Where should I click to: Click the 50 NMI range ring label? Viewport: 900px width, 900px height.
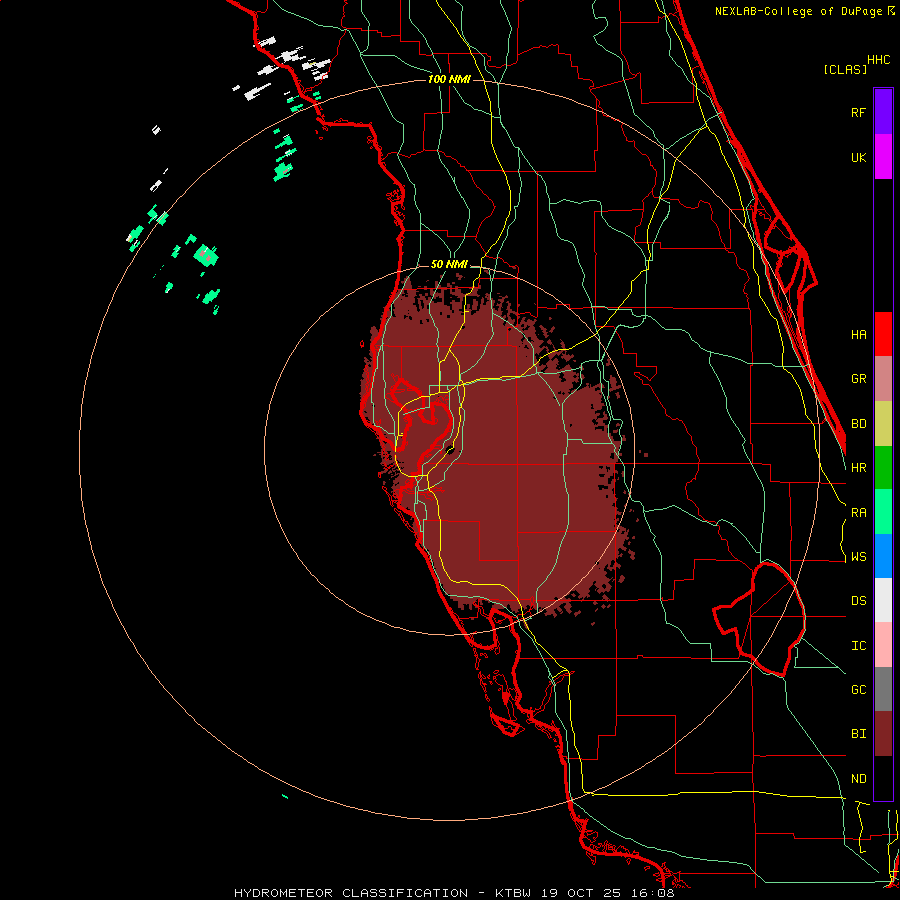coord(449,264)
